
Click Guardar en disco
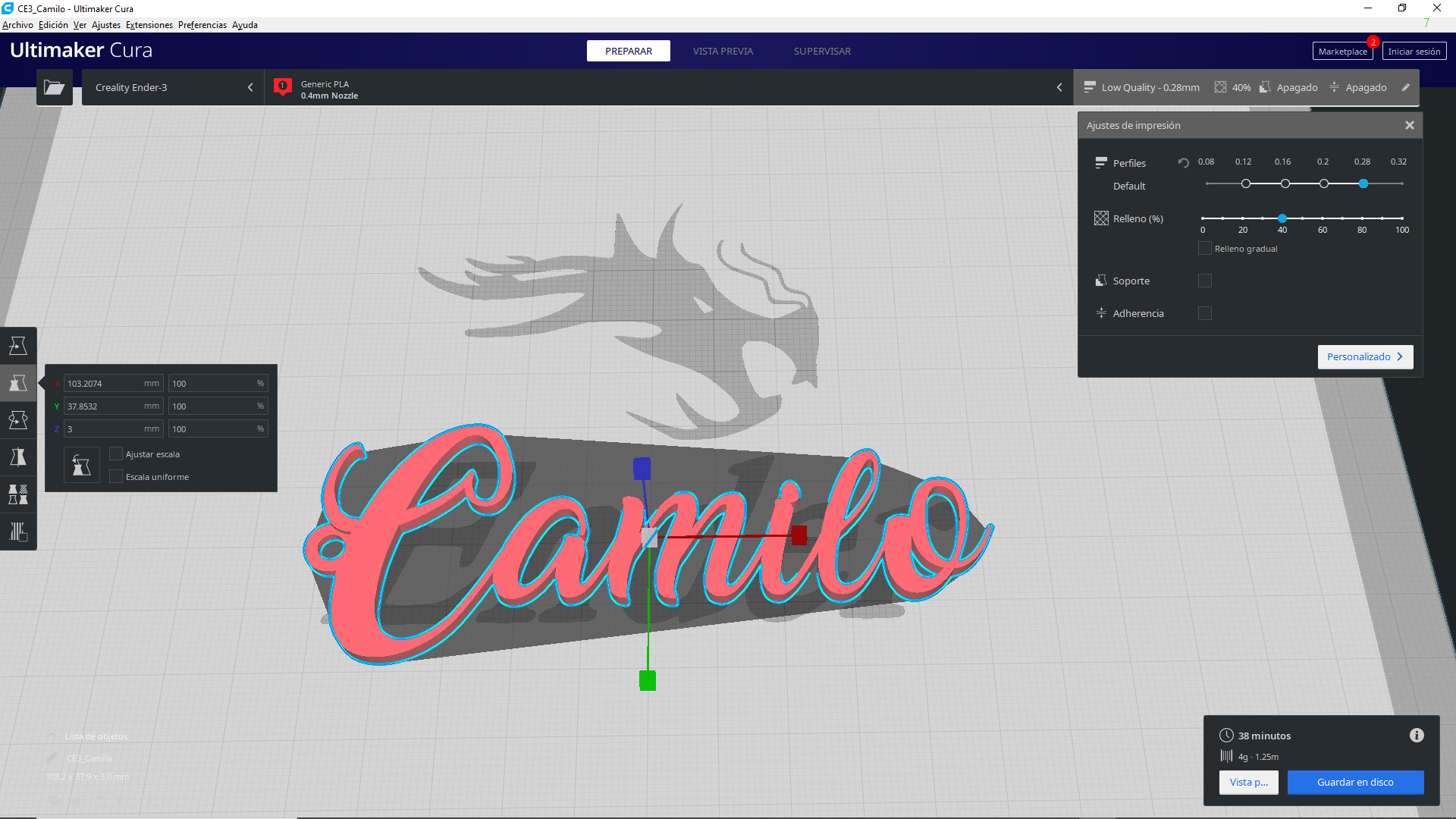coord(1355,782)
